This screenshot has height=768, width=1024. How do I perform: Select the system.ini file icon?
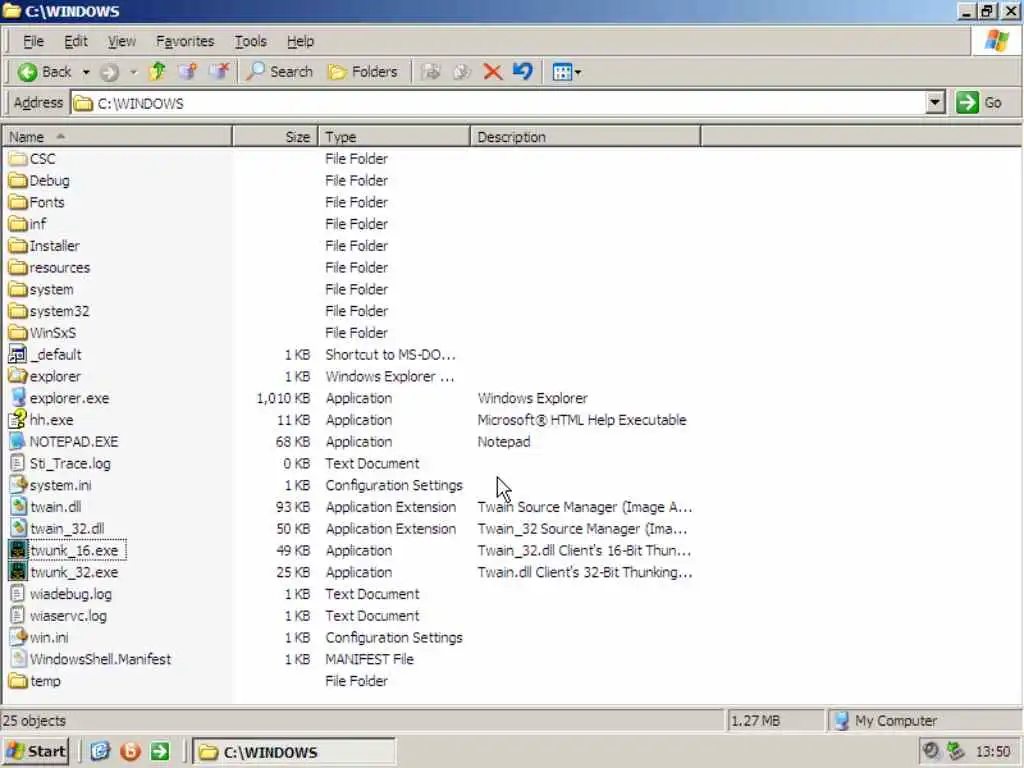point(18,485)
